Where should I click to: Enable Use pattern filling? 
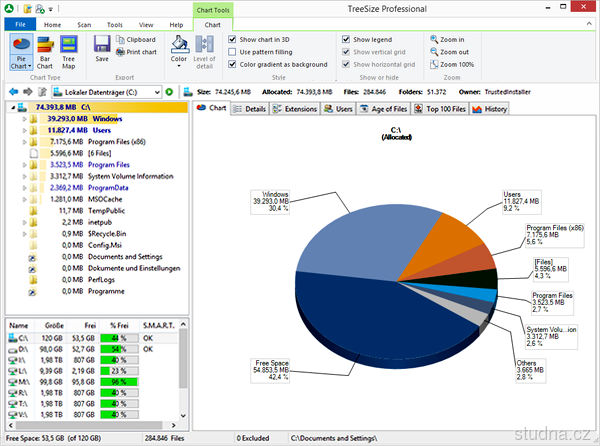tap(232, 52)
